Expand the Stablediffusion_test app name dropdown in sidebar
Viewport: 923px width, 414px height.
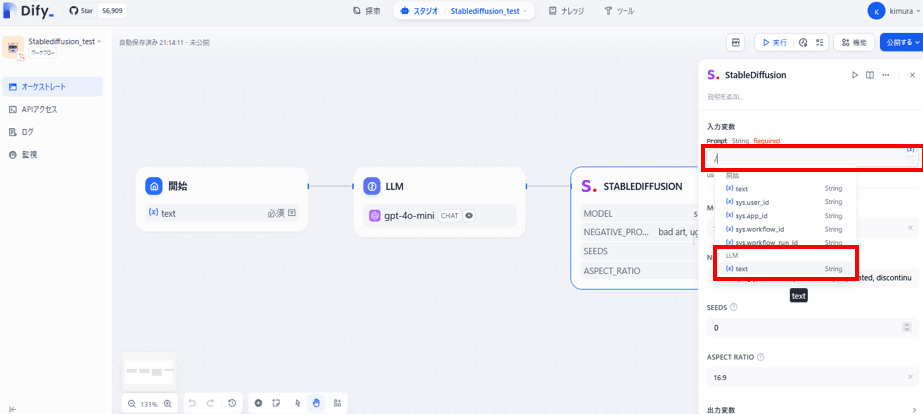tap(65, 42)
